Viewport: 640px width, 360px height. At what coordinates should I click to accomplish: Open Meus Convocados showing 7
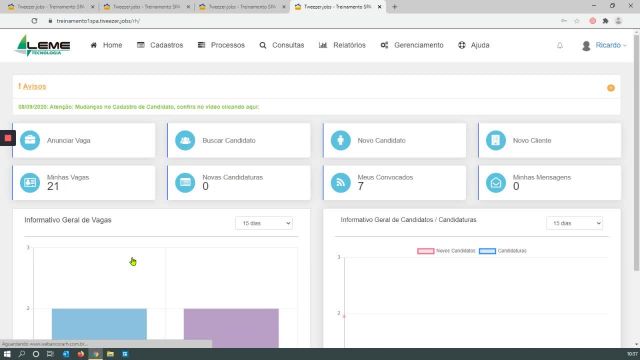pos(394,182)
